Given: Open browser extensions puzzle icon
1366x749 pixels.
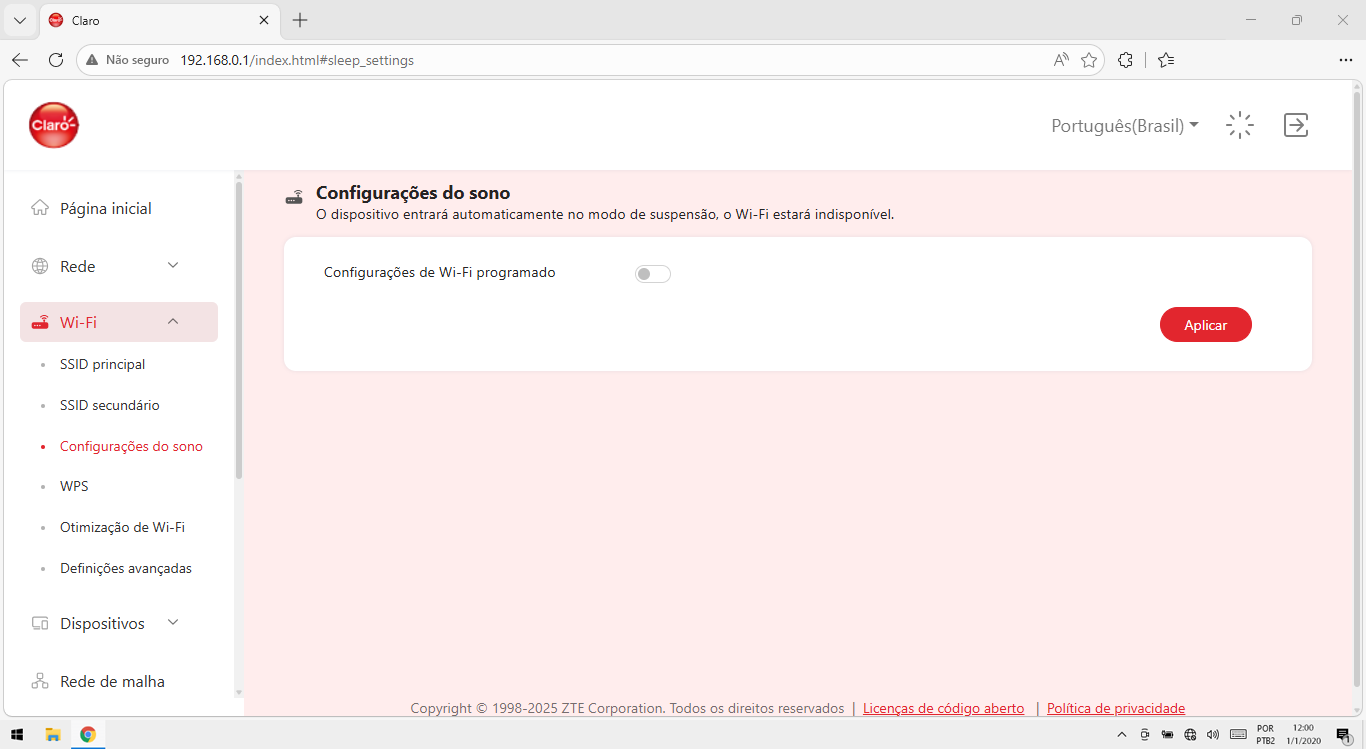Looking at the screenshot, I should point(1125,60).
